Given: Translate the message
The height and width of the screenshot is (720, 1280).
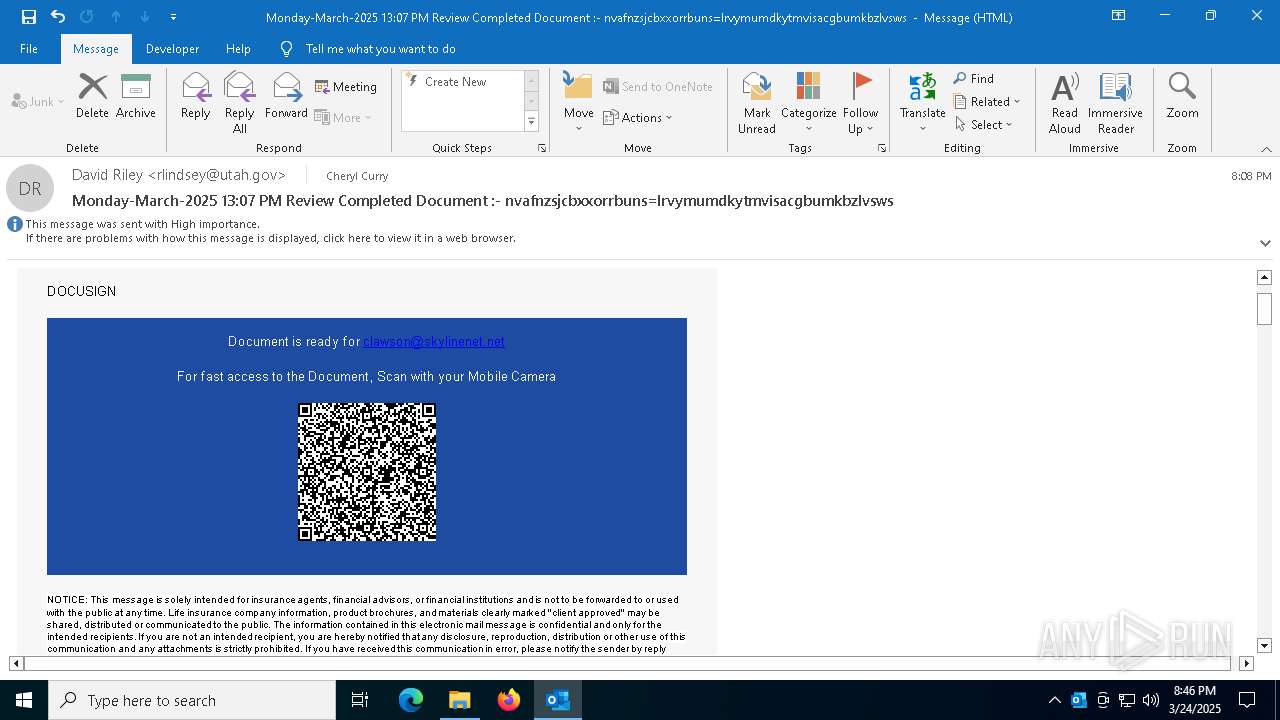Looking at the screenshot, I should tap(922, 103).
